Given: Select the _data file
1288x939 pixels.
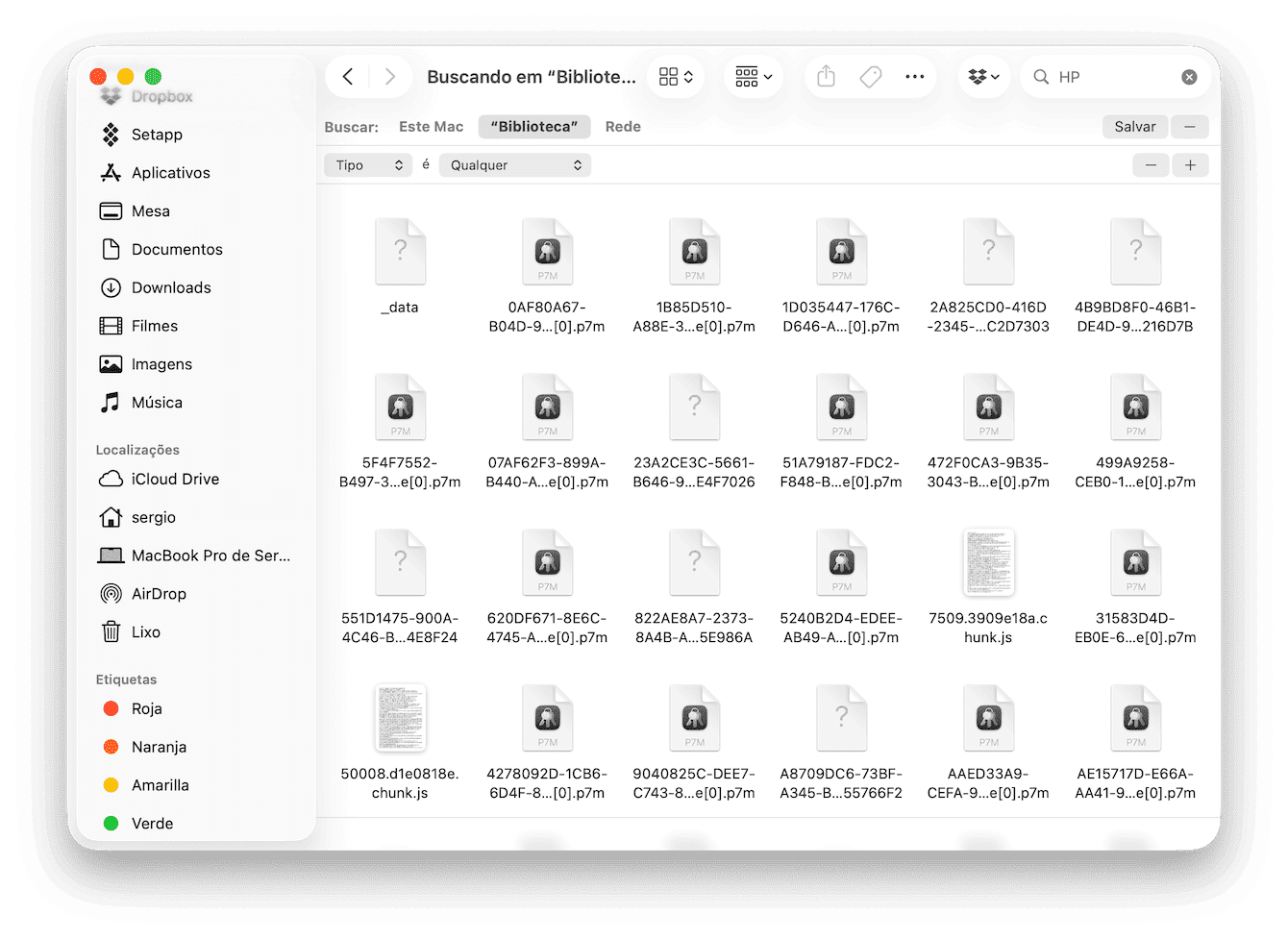Looking at the screenshot, I should coord(400,254).
